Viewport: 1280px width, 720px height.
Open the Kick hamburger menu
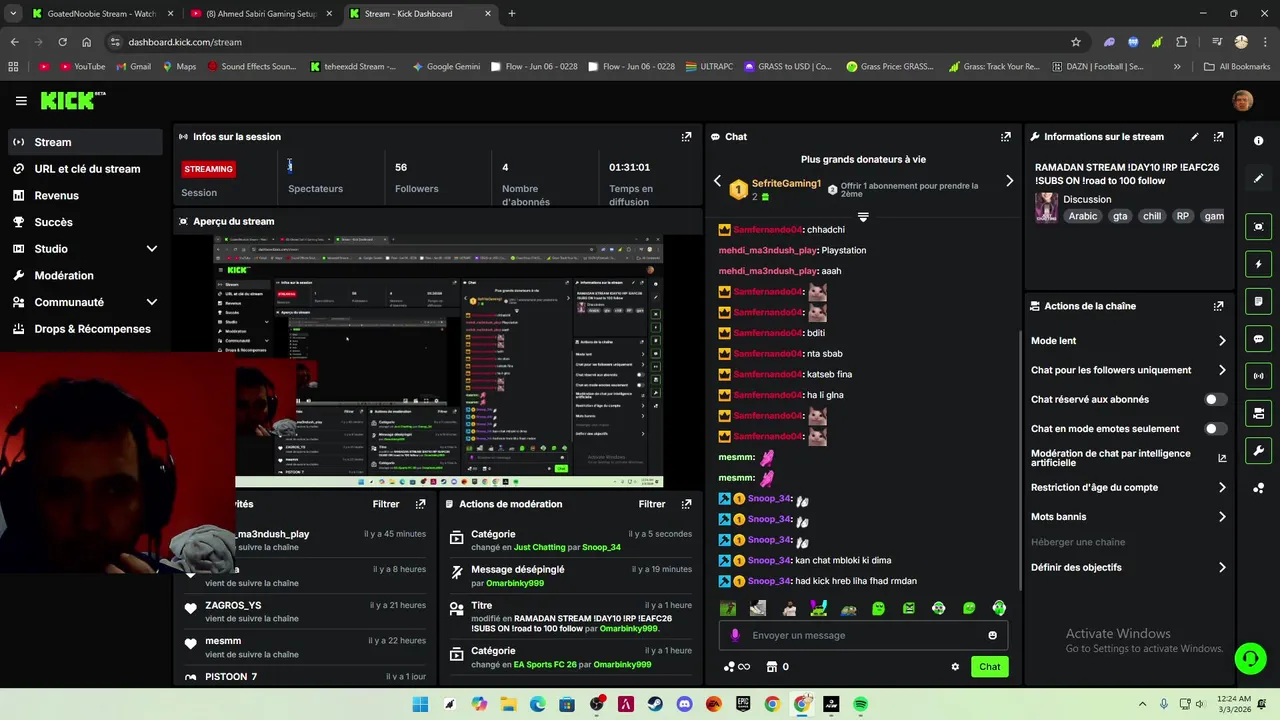point(21,101)
